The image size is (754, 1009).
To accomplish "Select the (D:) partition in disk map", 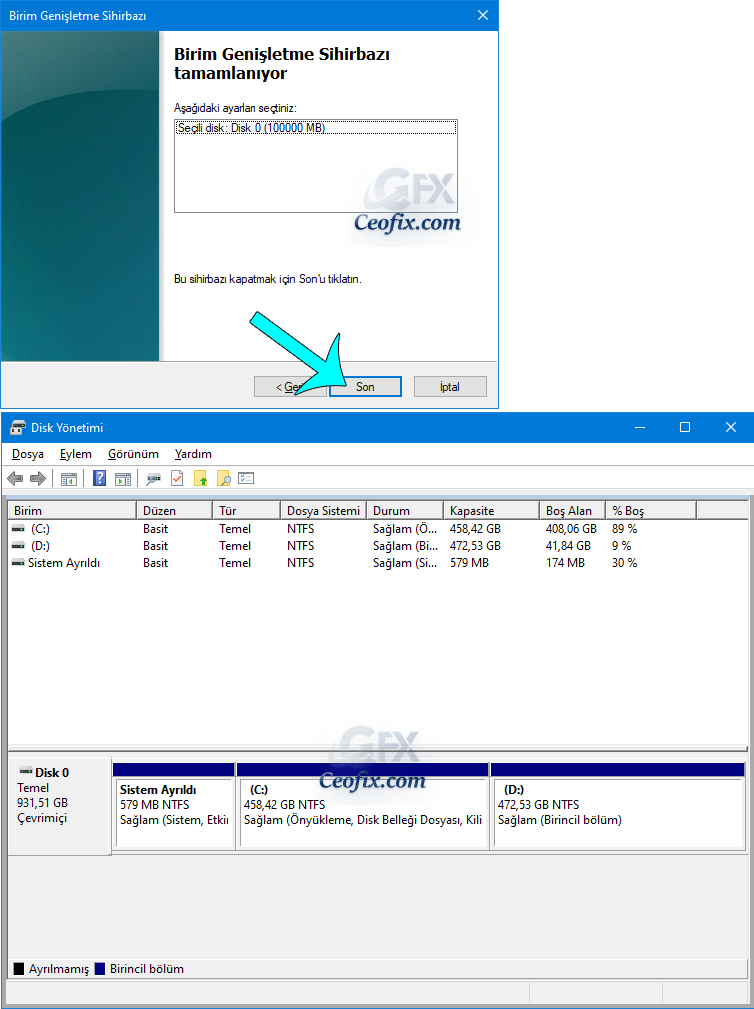I will pos(618,806).
